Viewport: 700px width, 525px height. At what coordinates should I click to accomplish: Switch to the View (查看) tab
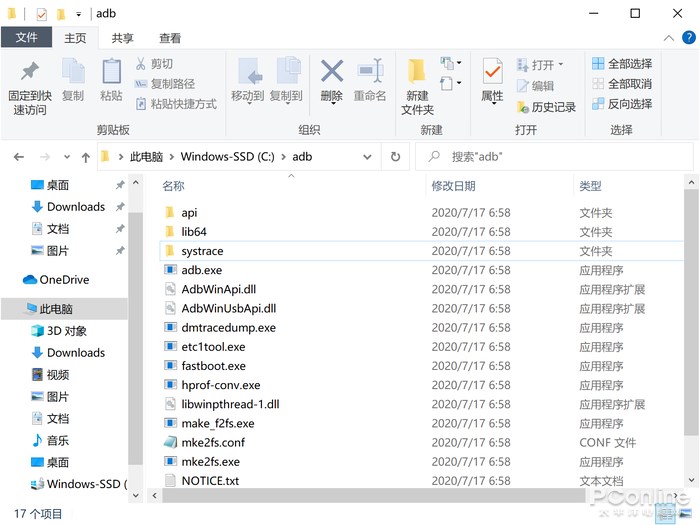pos(170,38)
